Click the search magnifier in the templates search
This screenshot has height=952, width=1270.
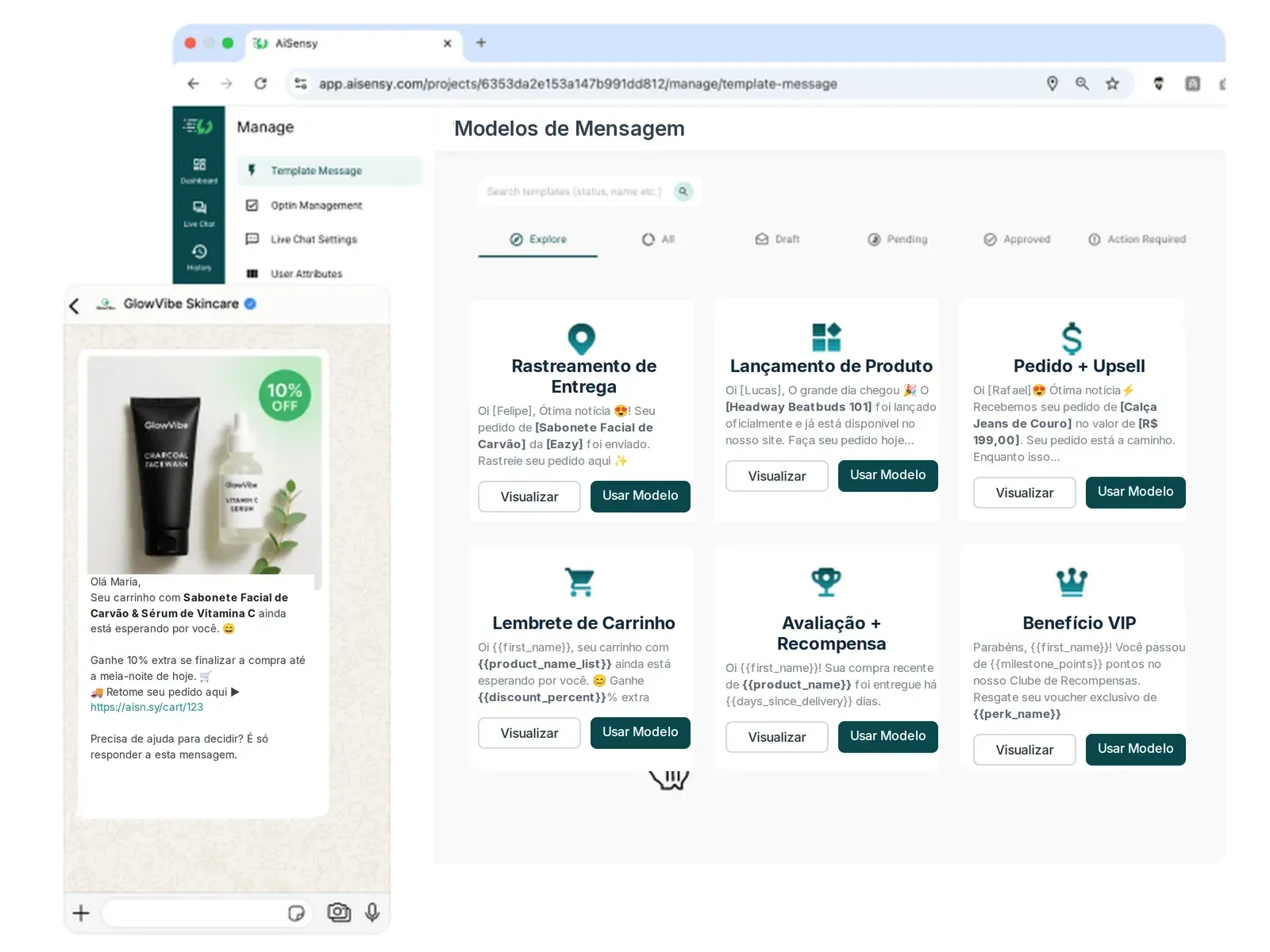click(683, 191)
